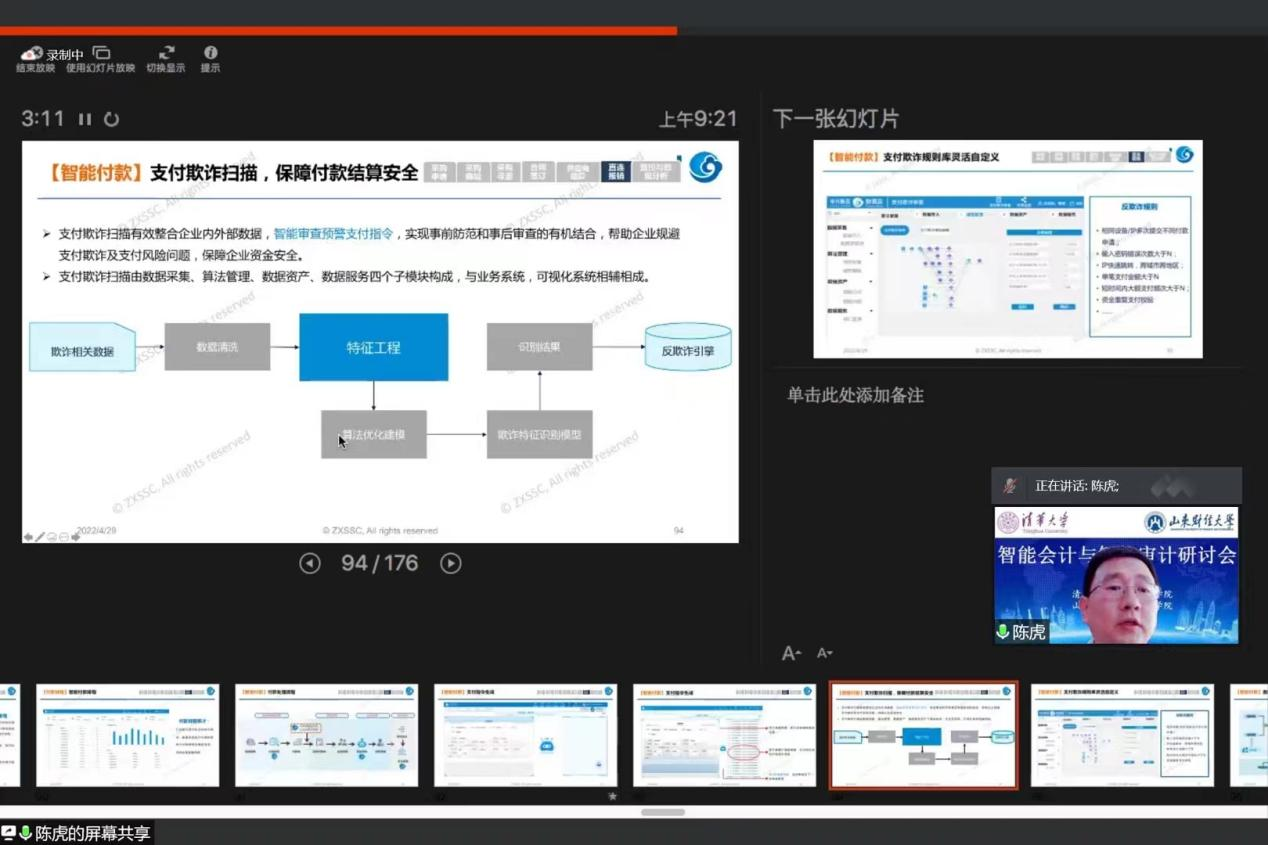
Task: Click the 切换显示 swap displays icon
Action: [x=166, y=53]
